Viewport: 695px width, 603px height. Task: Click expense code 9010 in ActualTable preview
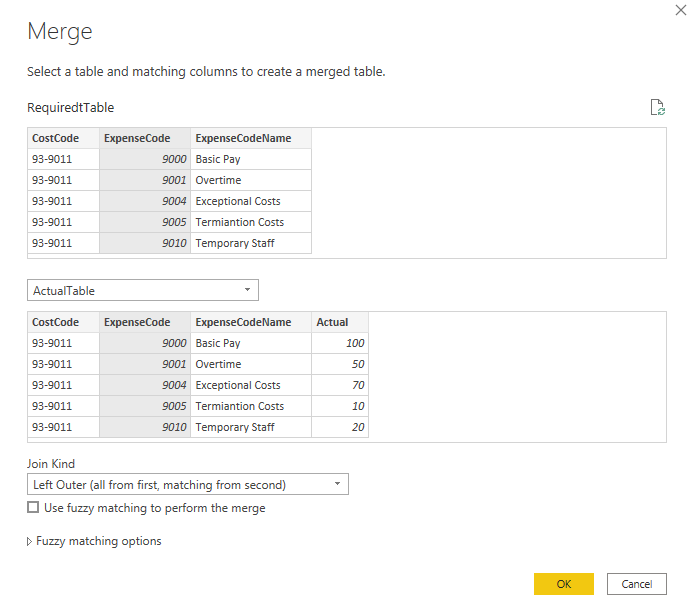tap(145, 427)
